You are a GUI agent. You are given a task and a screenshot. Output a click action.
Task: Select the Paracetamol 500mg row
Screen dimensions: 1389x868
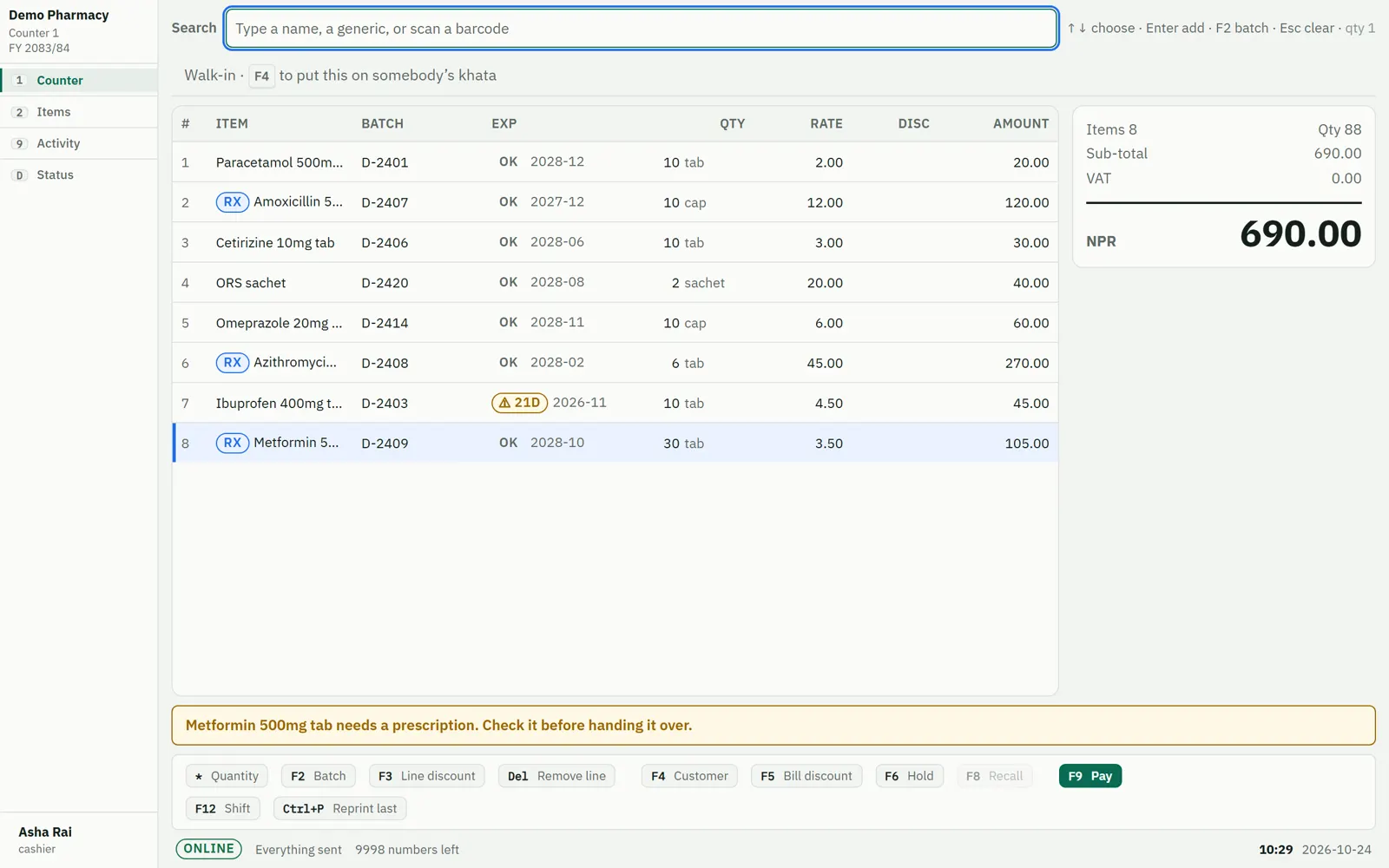pyautogui.click(x=615, y=162)
